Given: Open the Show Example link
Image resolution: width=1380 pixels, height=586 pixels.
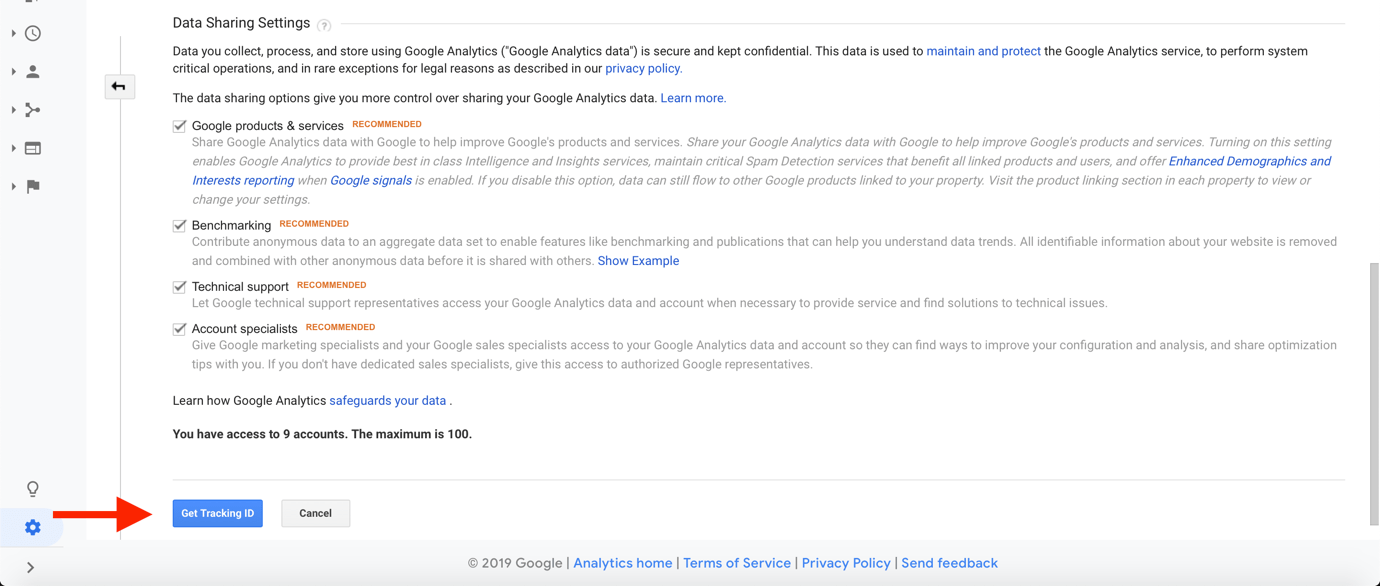Looking at the screenshot, I should pos(638,261).
